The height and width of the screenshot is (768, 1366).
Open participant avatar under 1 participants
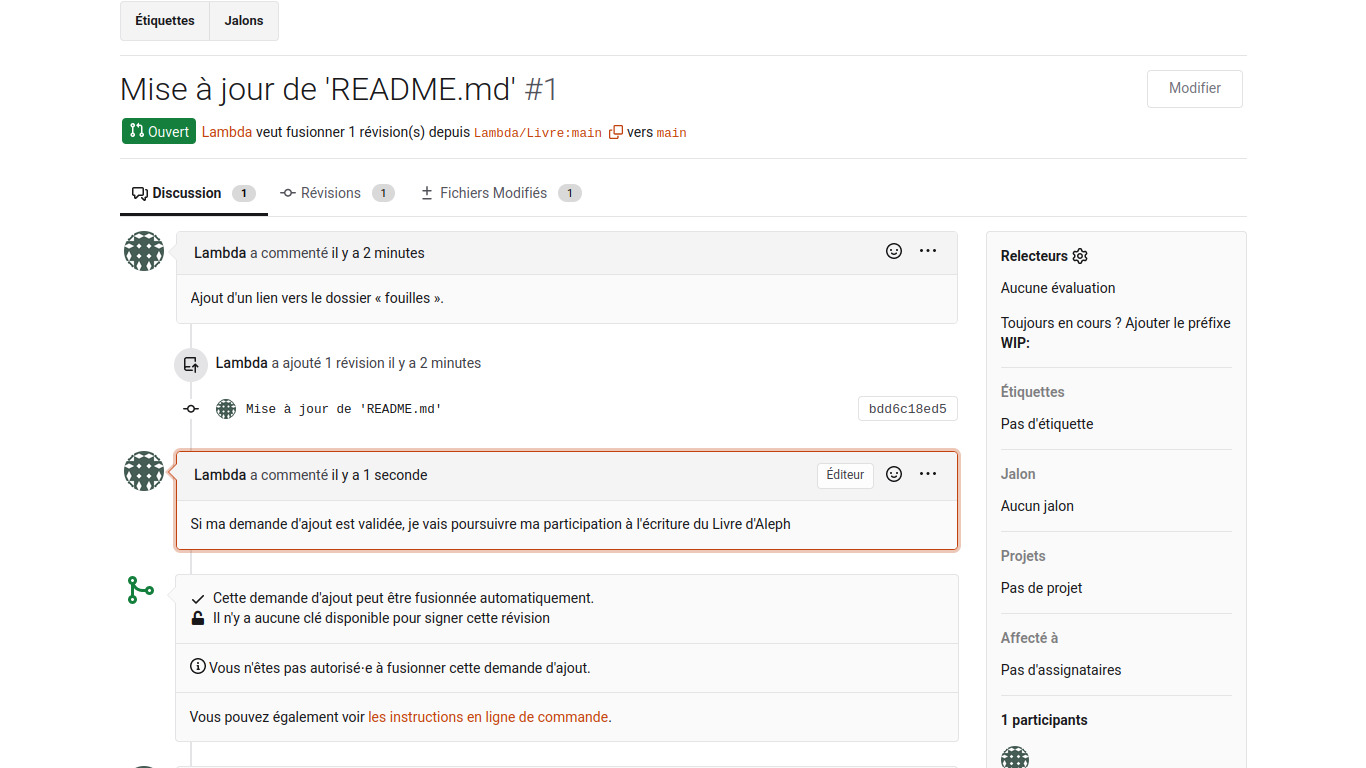click(1014, 758)
